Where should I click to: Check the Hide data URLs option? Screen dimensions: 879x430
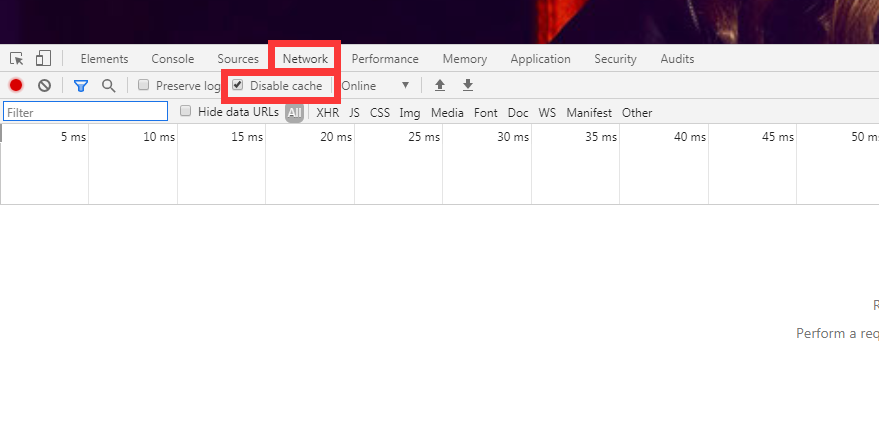[186, 112]
